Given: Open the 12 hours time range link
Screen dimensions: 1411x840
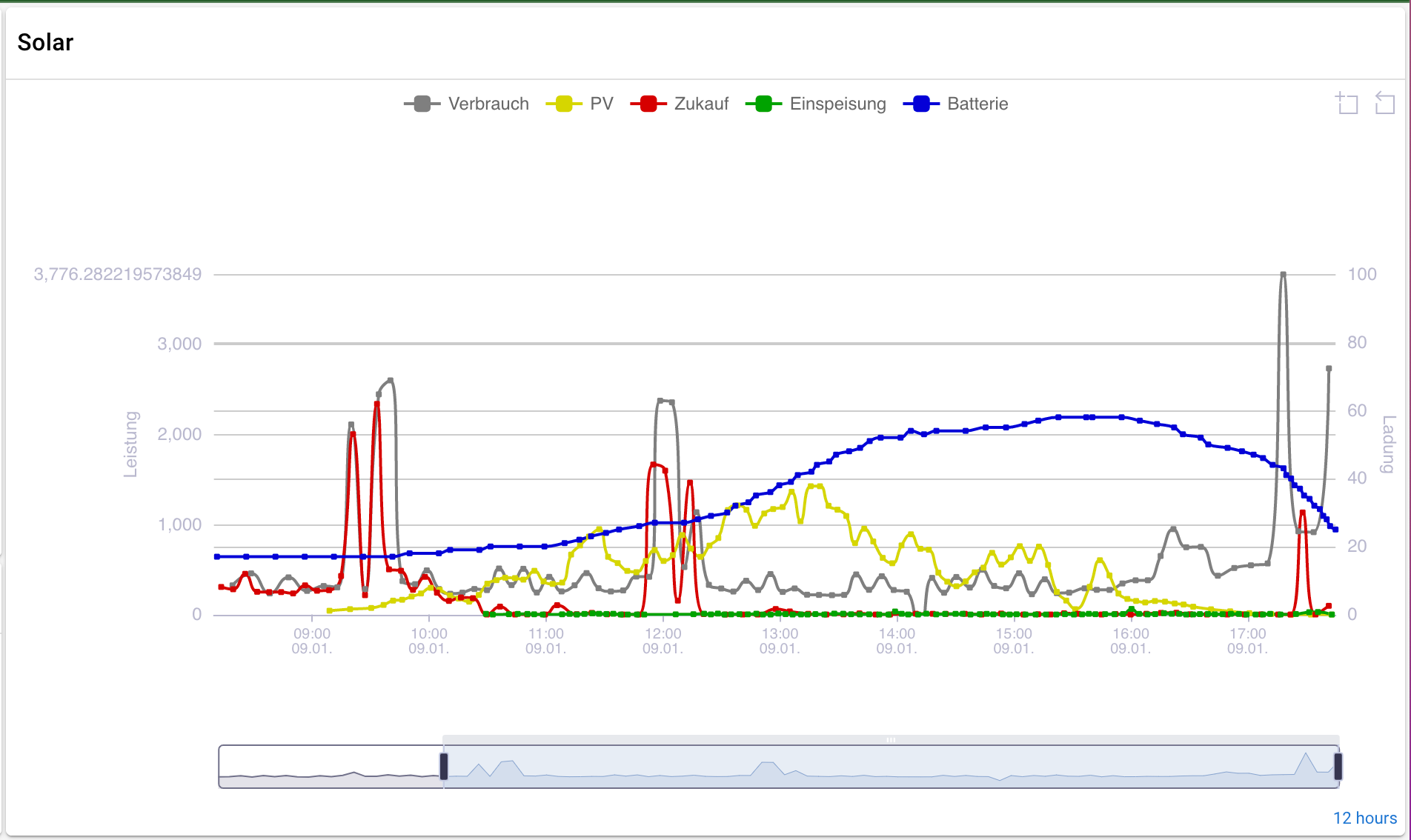Looking at the screenshot, I should point(1365,818).
